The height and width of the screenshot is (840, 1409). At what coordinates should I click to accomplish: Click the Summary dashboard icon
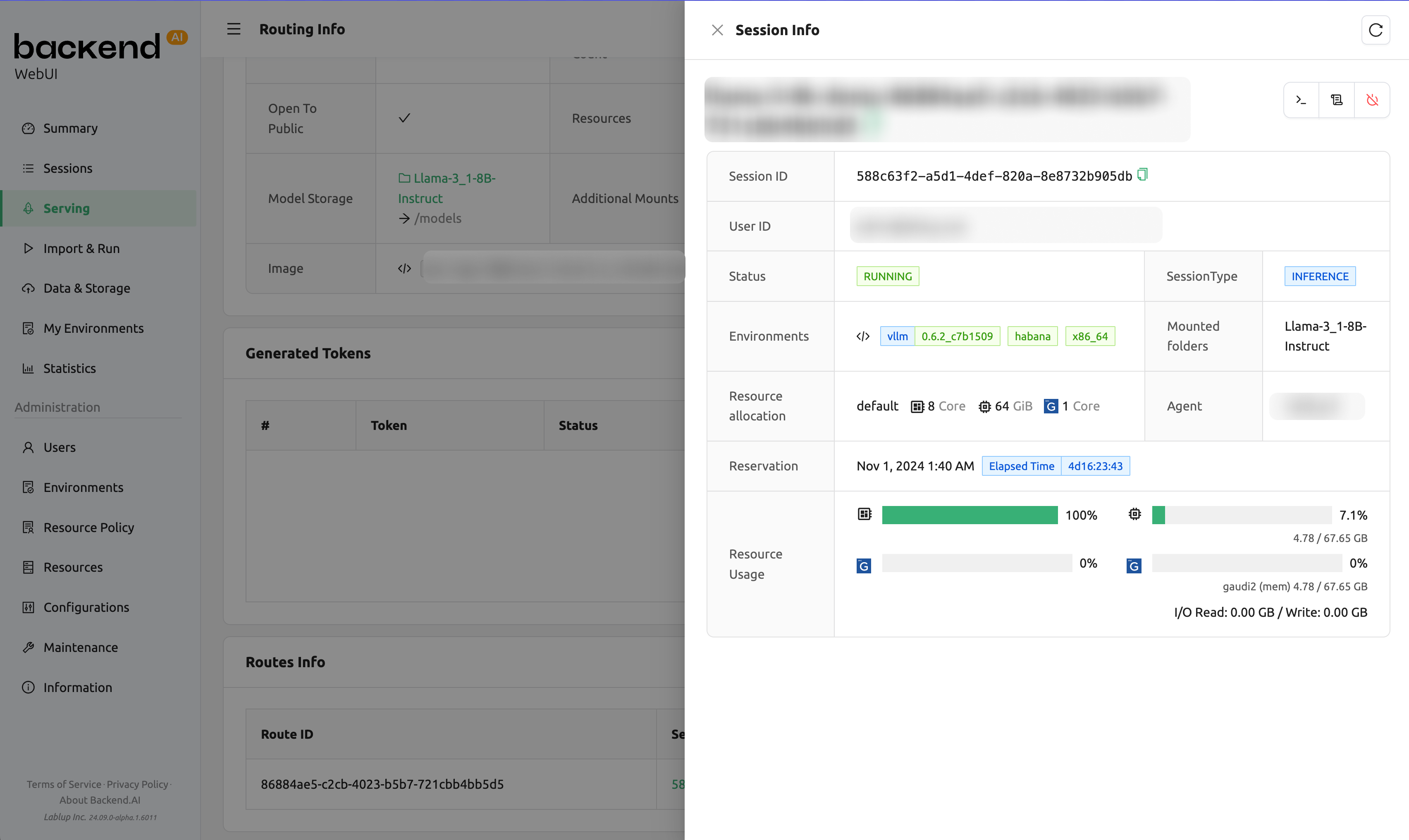click(x=28, y=129)
